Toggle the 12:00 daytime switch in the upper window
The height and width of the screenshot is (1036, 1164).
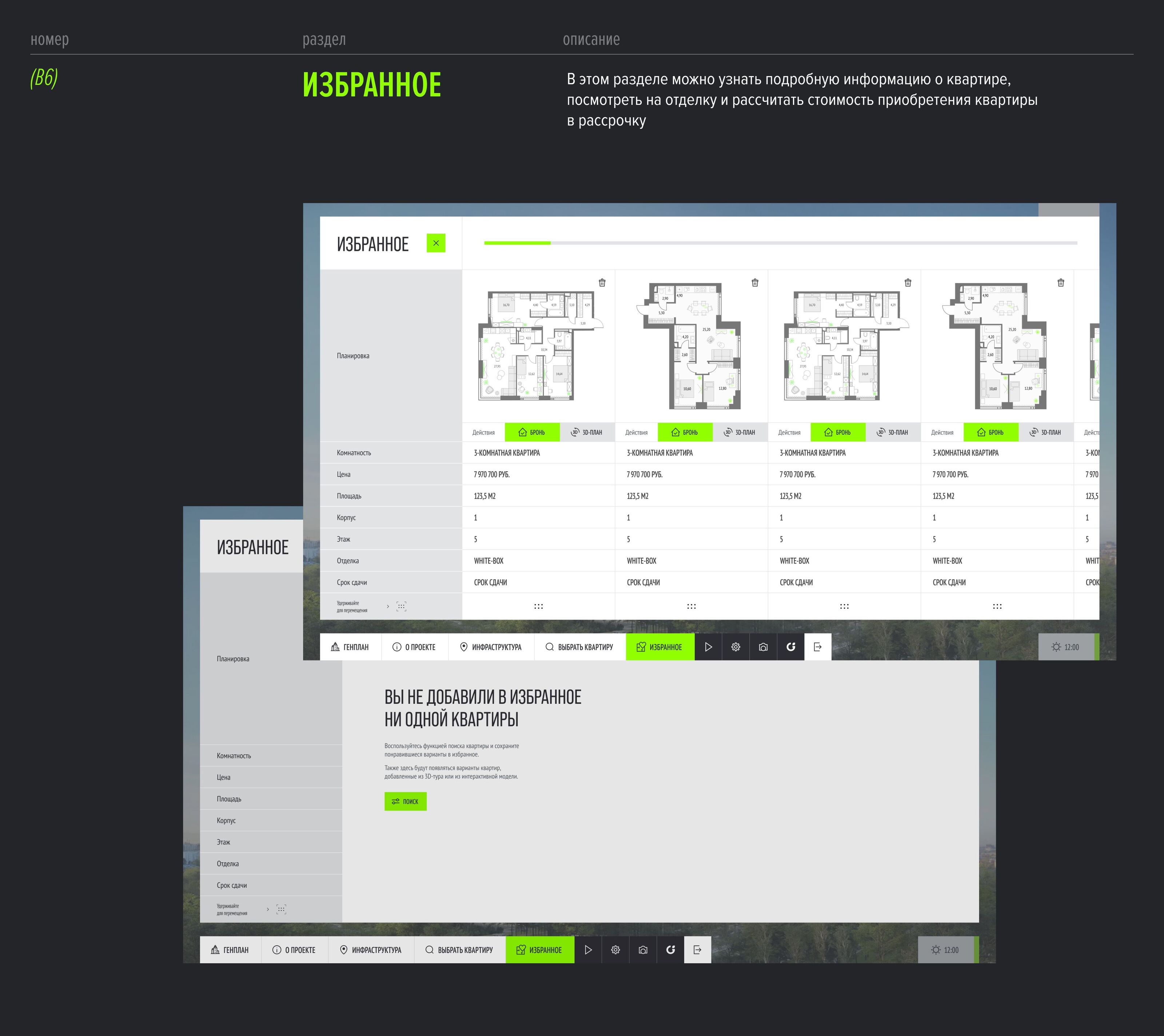click(1065, 647)
